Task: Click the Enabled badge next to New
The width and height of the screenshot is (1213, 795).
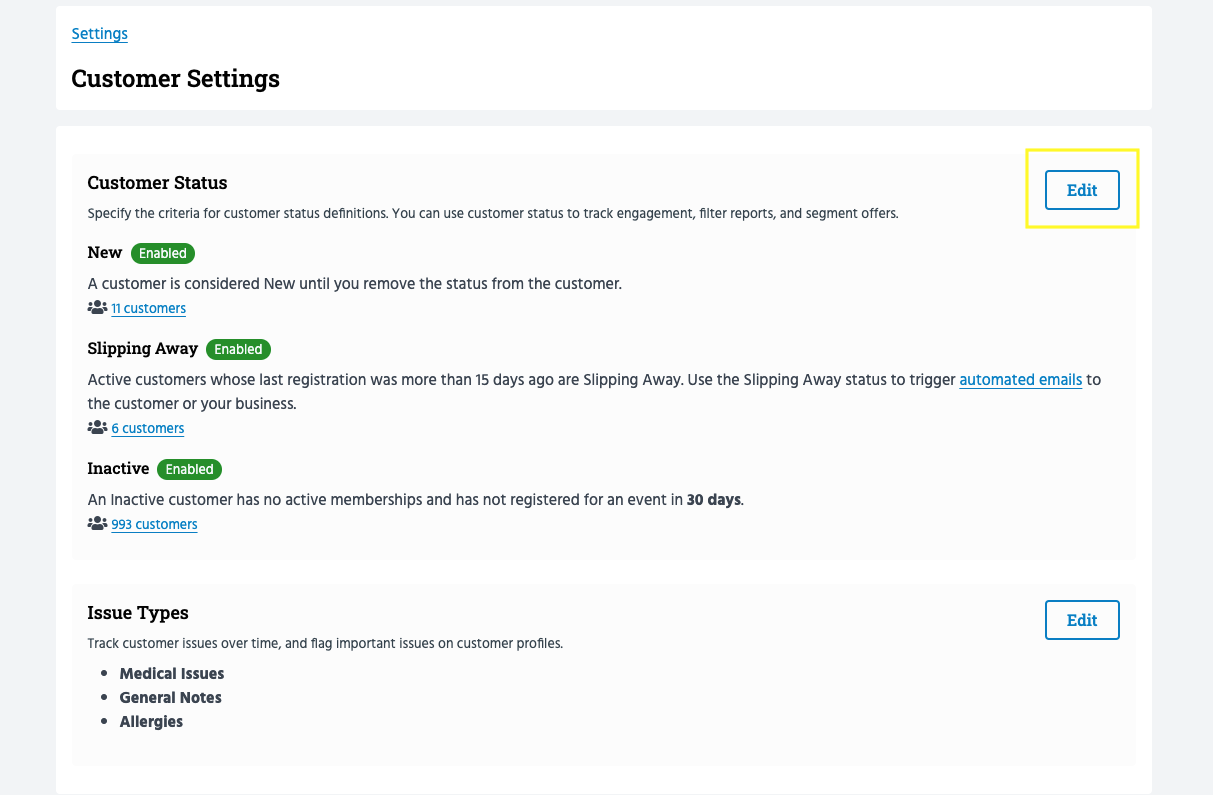Action: tap(163, 253)
